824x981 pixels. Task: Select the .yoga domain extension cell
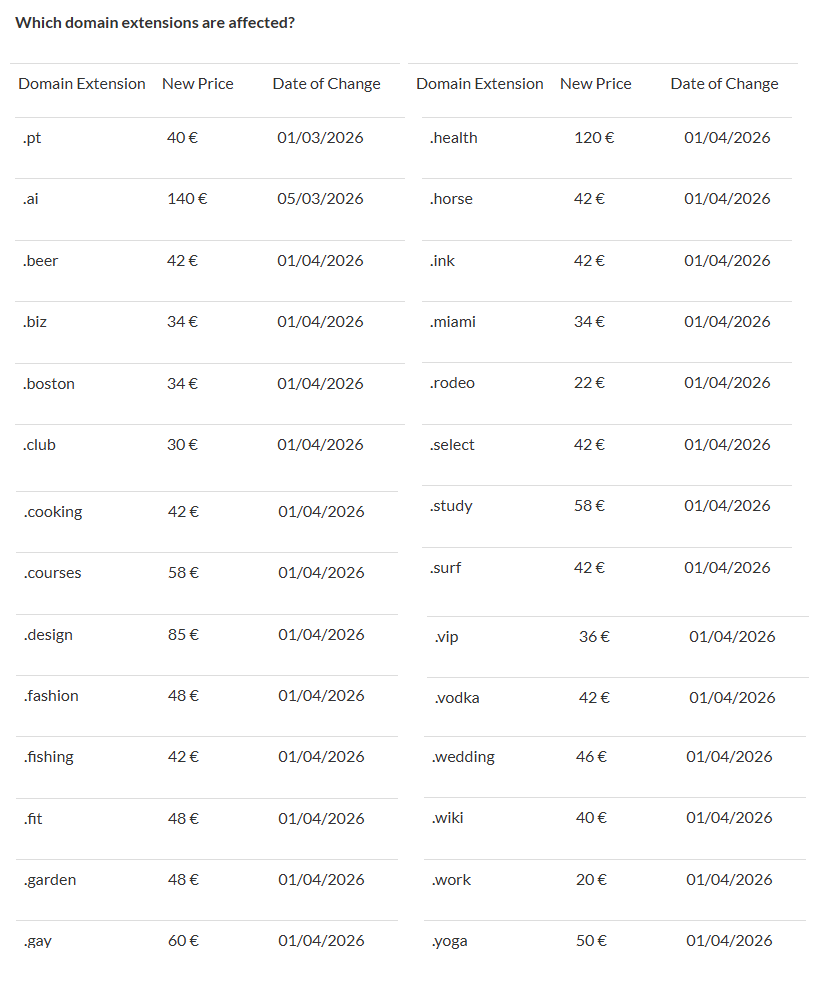click(450, 941)
